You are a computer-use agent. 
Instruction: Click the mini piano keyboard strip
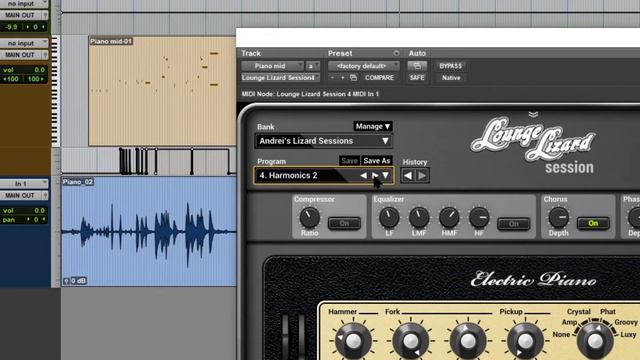(55, 91)
